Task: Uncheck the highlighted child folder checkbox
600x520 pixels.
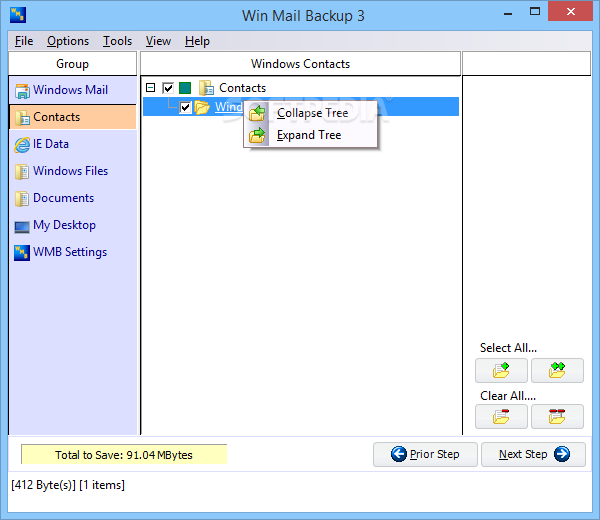Action: point(185,108)
